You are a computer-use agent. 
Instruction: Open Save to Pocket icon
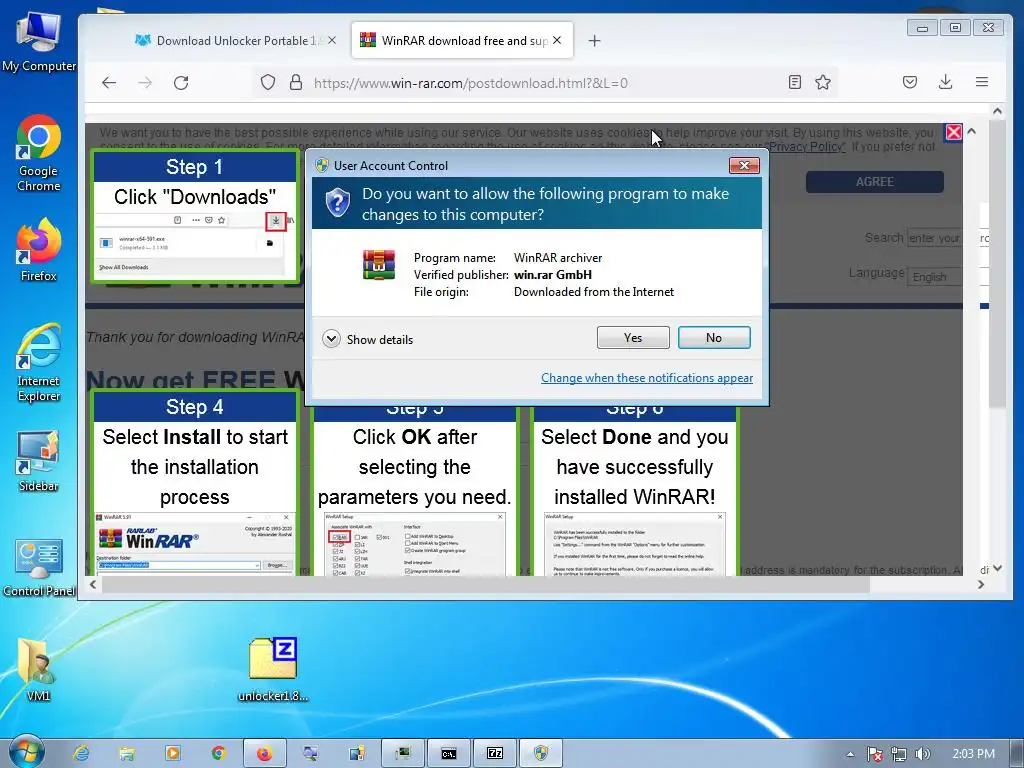coord(910,82)
